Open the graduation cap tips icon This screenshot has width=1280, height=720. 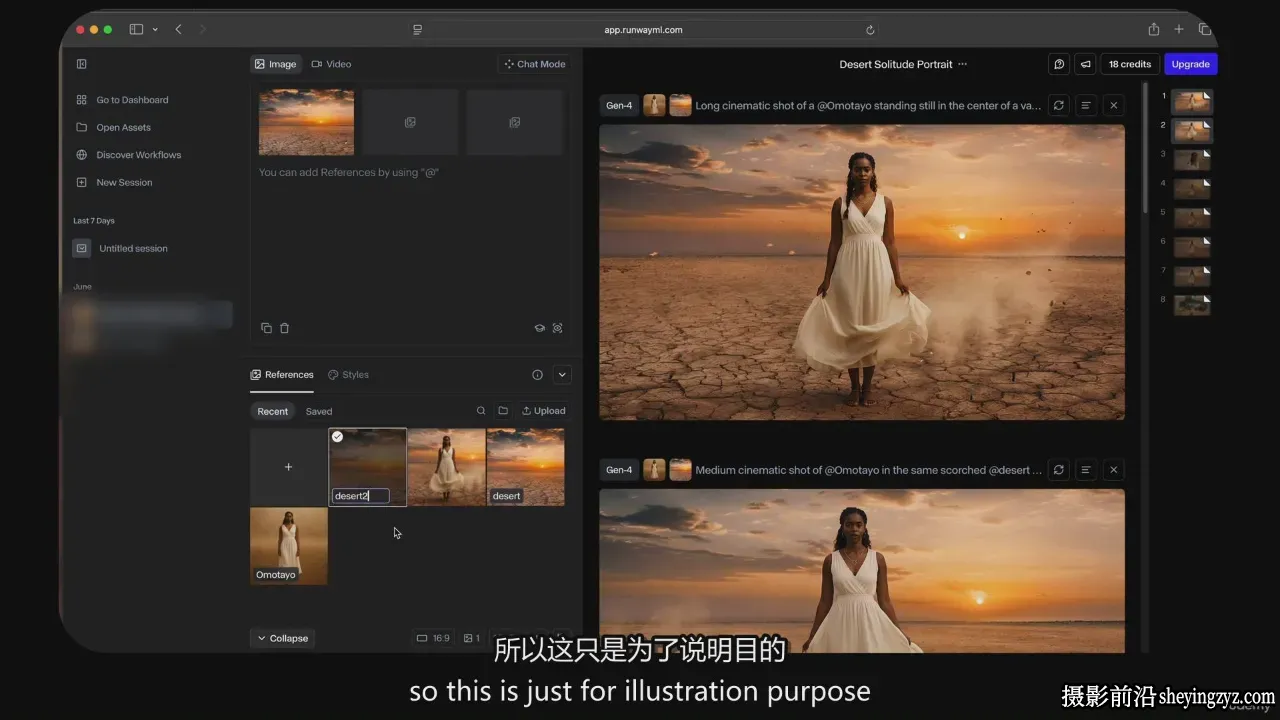pyautogui.click(x=539, y=328)
